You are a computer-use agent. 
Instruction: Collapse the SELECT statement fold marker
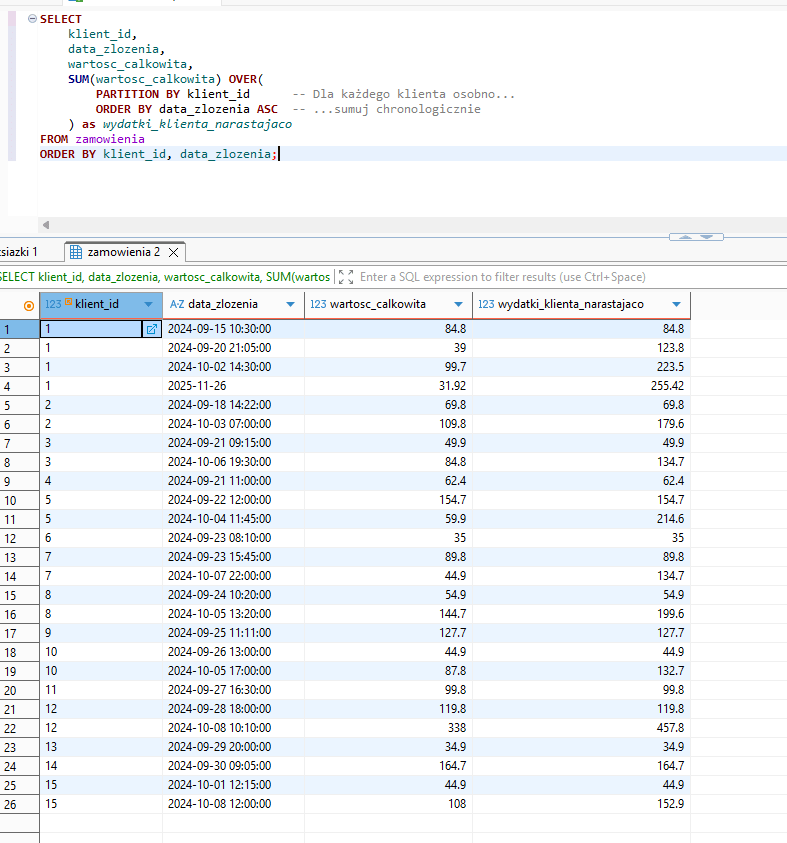[x=32, y=19]
